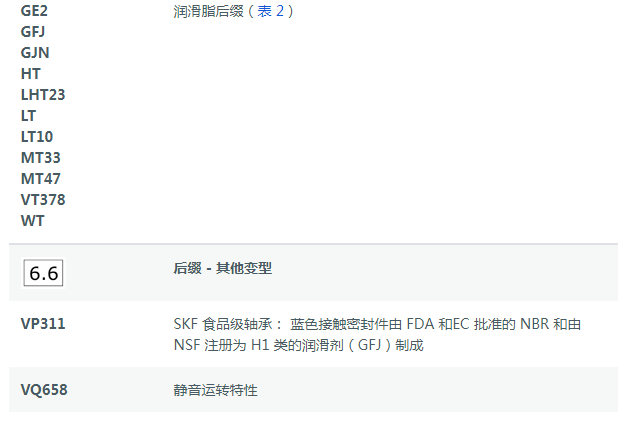Click the VQ658 suffix label
The image size is (625, 423).
click(x=44, y=390)
